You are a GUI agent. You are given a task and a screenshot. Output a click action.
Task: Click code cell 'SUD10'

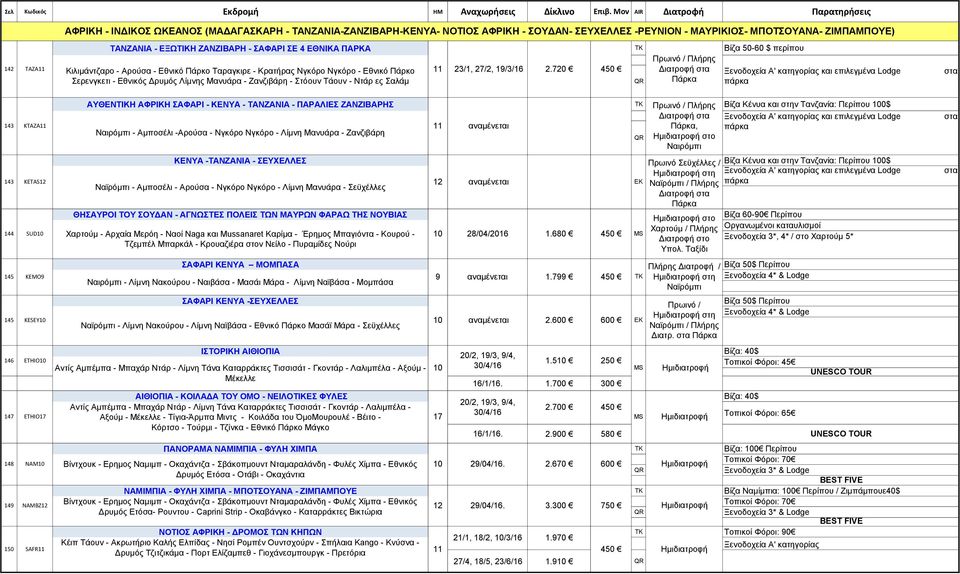35,234
